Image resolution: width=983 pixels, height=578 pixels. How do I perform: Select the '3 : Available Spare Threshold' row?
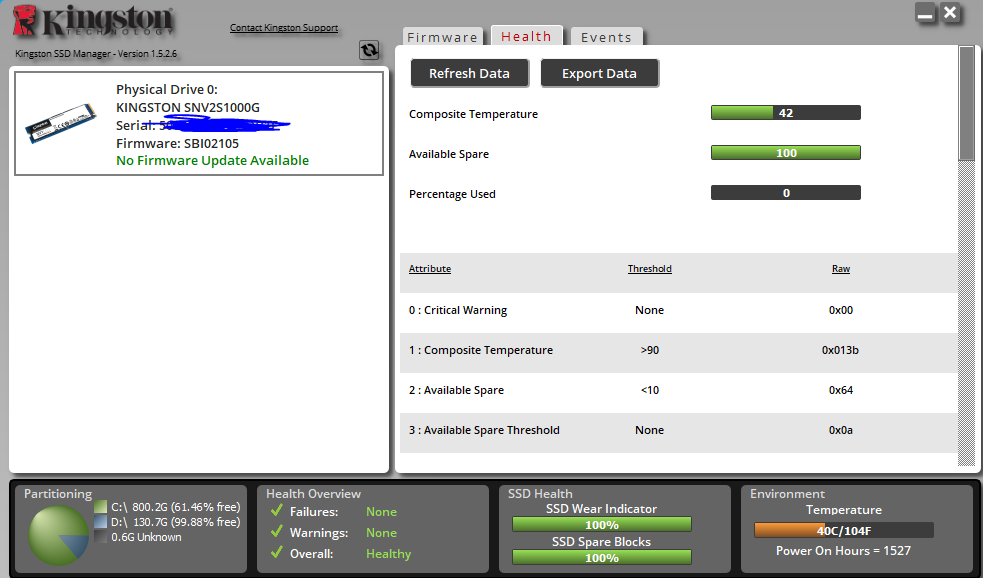(679, 431)
